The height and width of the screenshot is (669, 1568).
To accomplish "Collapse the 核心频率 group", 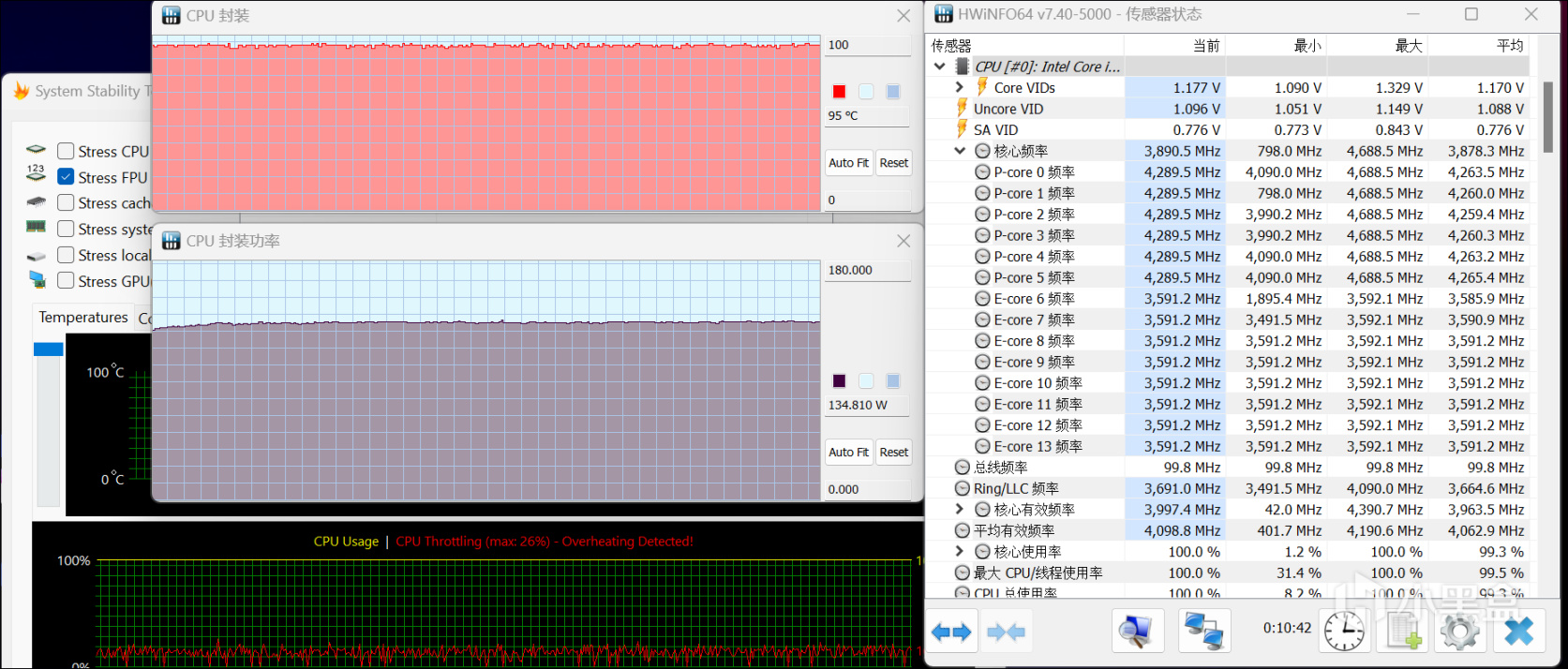I will (x=959, y=151).
